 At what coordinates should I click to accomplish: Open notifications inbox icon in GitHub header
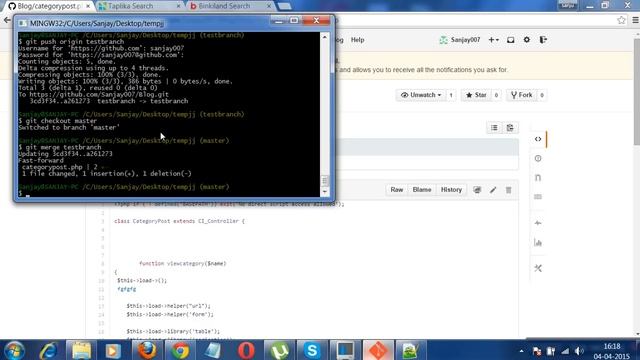coord(511,40)
